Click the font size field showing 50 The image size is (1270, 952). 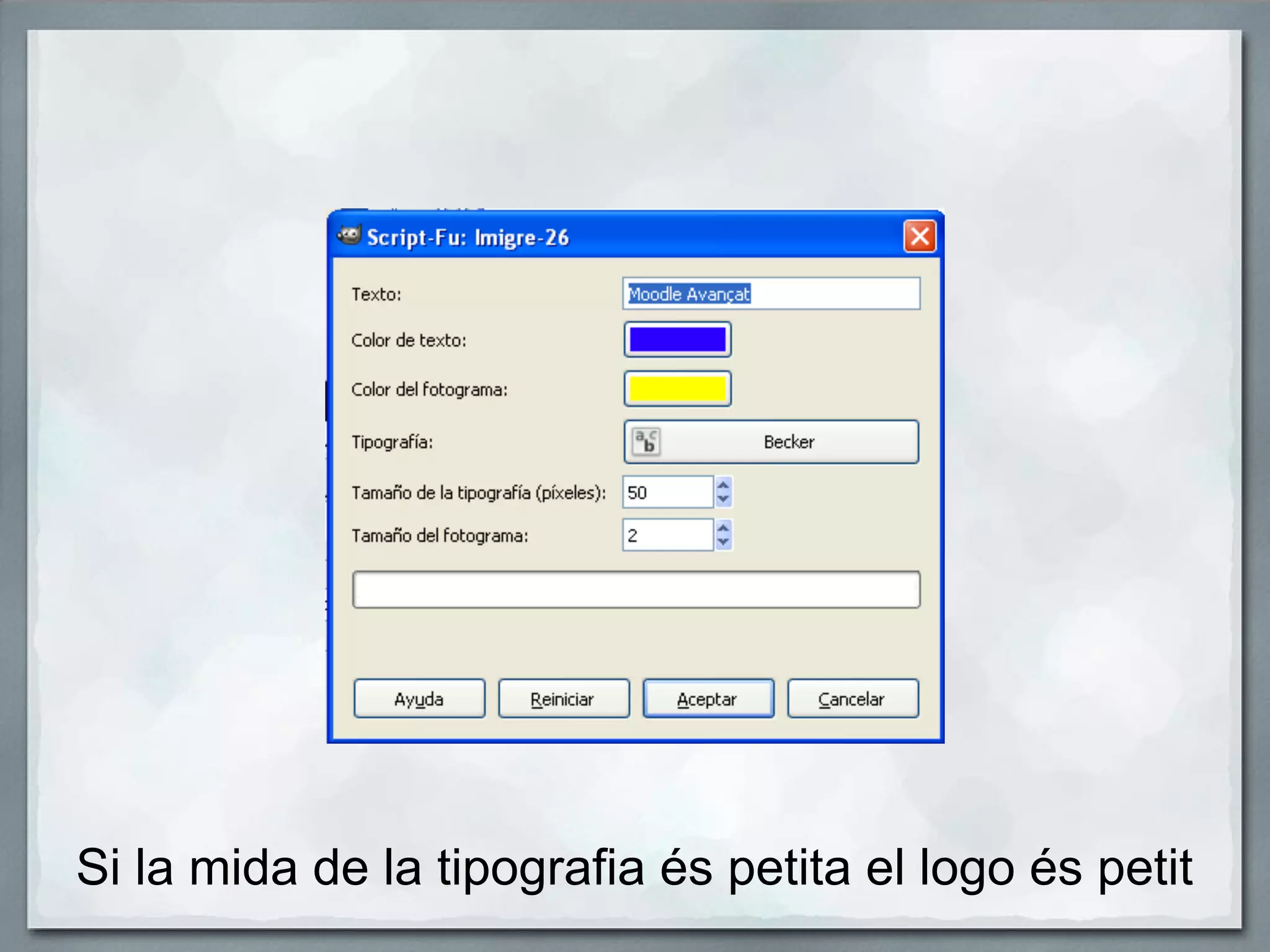[668, 492]
